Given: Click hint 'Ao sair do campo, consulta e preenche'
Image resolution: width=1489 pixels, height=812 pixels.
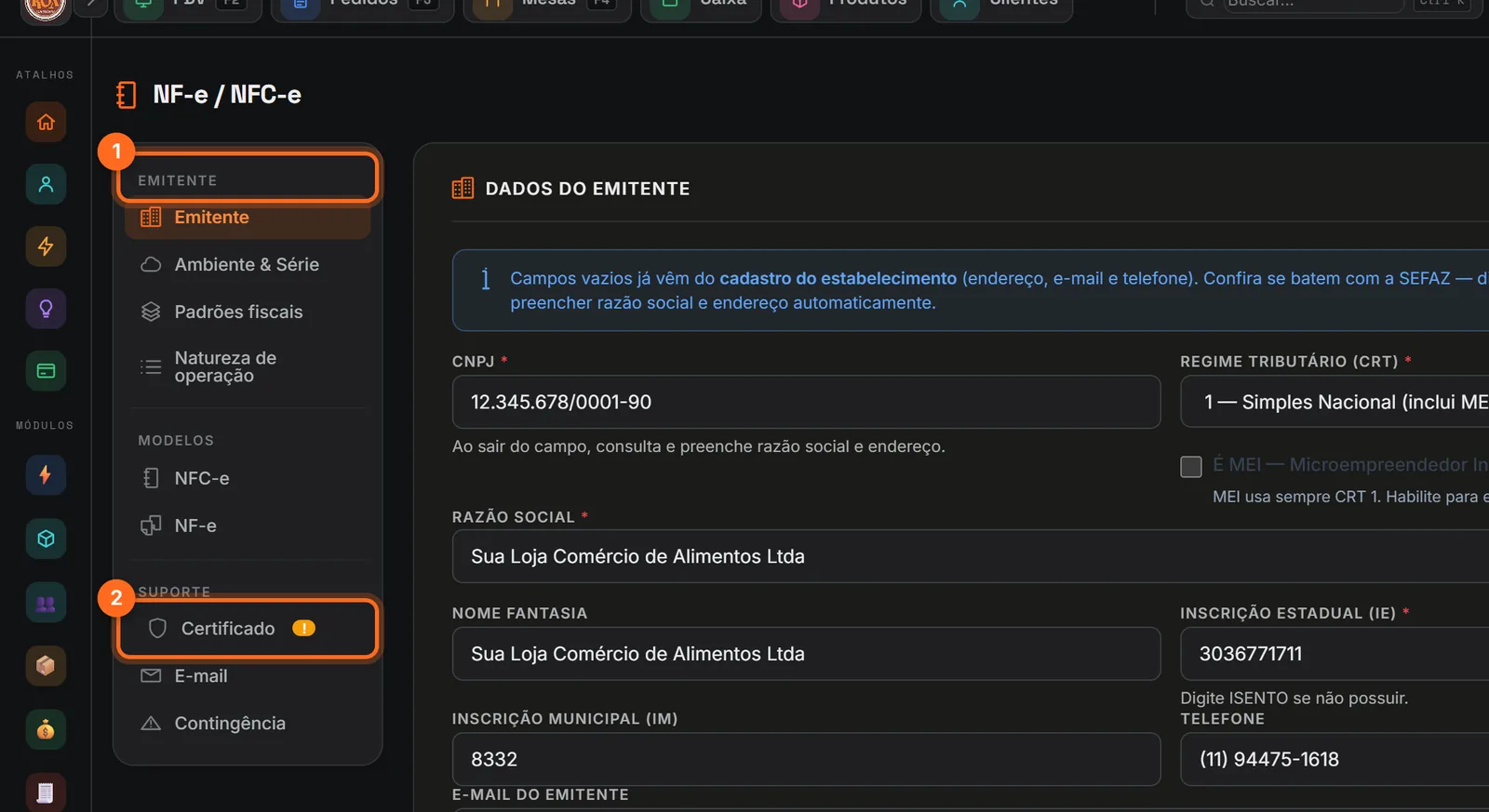Looking at the screenshot, I should (698, 446).
